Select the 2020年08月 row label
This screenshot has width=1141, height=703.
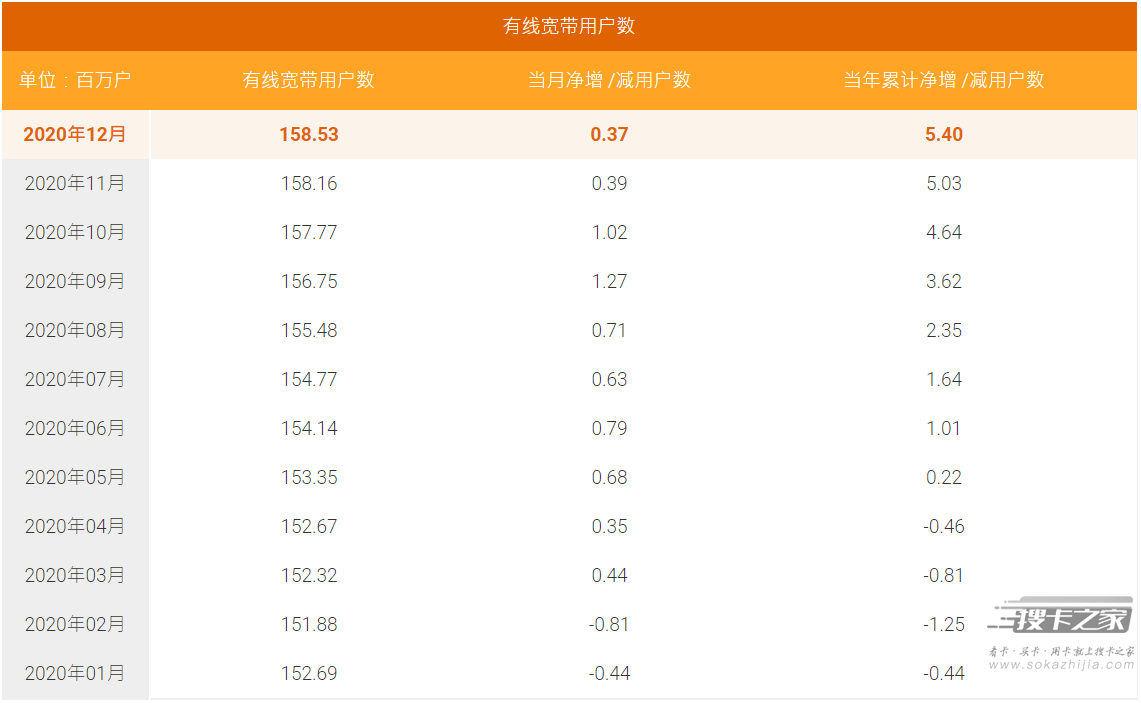75,330
